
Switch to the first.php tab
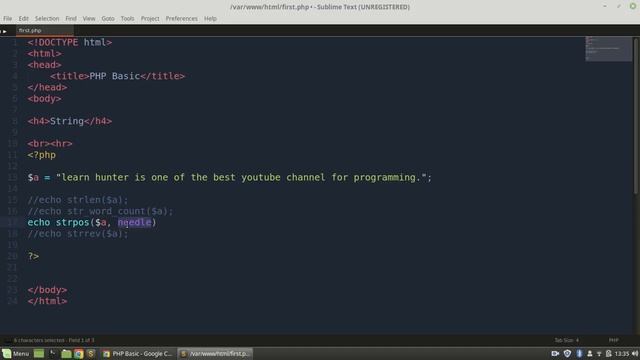[x=44, y=31]
